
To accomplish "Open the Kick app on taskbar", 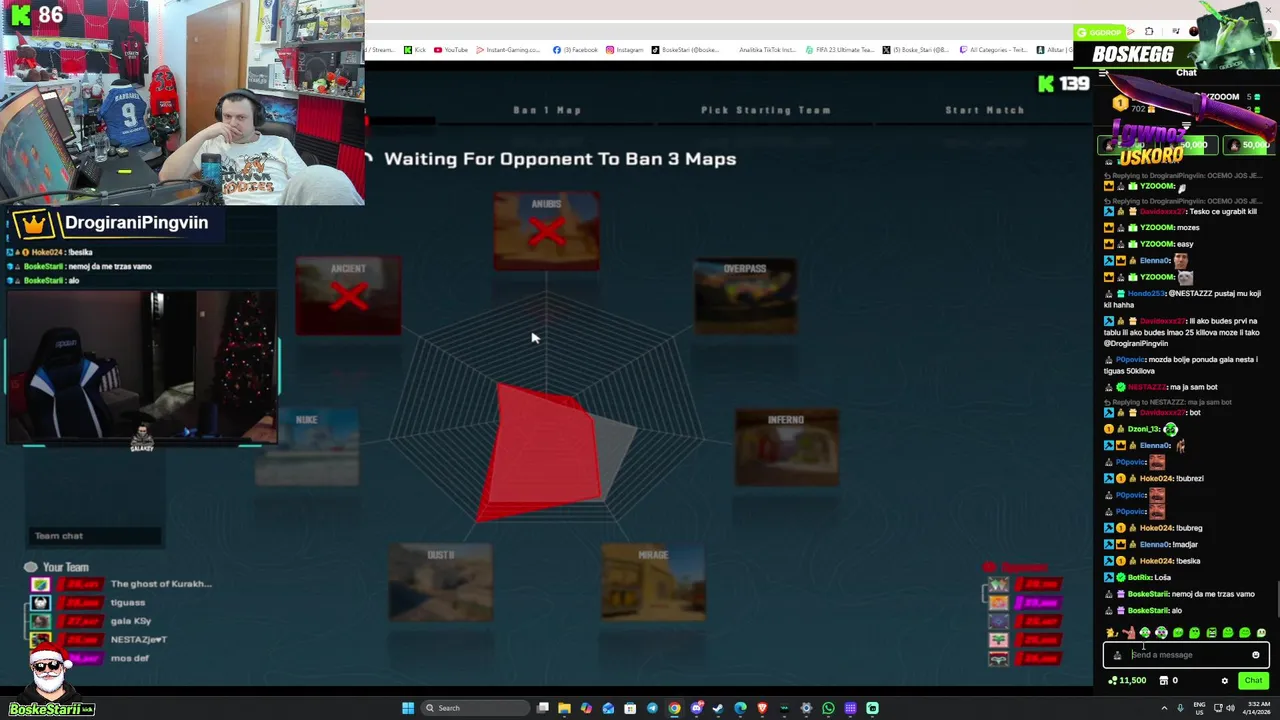I will tap(873, 708).
